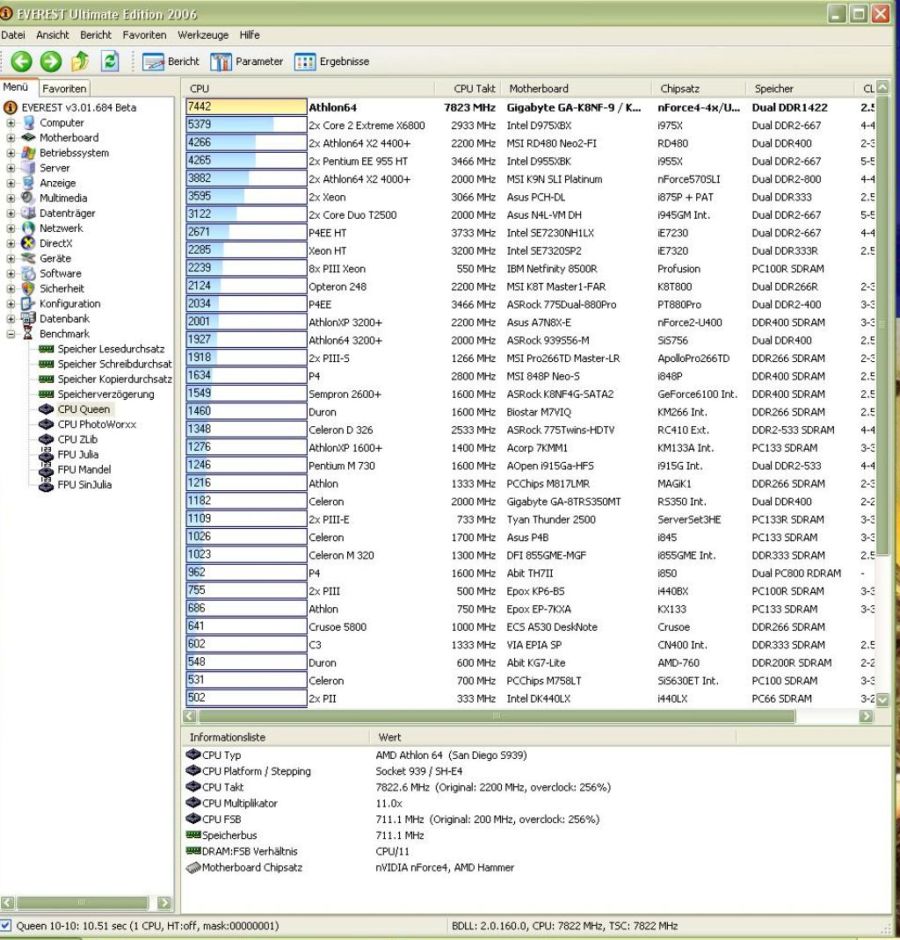Expand the Computer tree node
Screen dimensions: 900x940
coord(11,123)
